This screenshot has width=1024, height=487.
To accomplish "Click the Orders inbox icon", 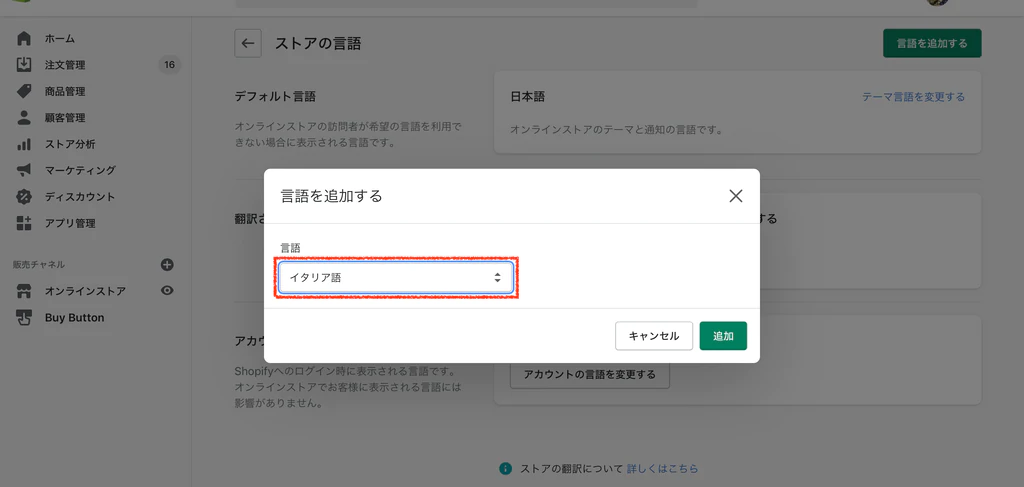I will pyautogui.click(x=24, y=65).
